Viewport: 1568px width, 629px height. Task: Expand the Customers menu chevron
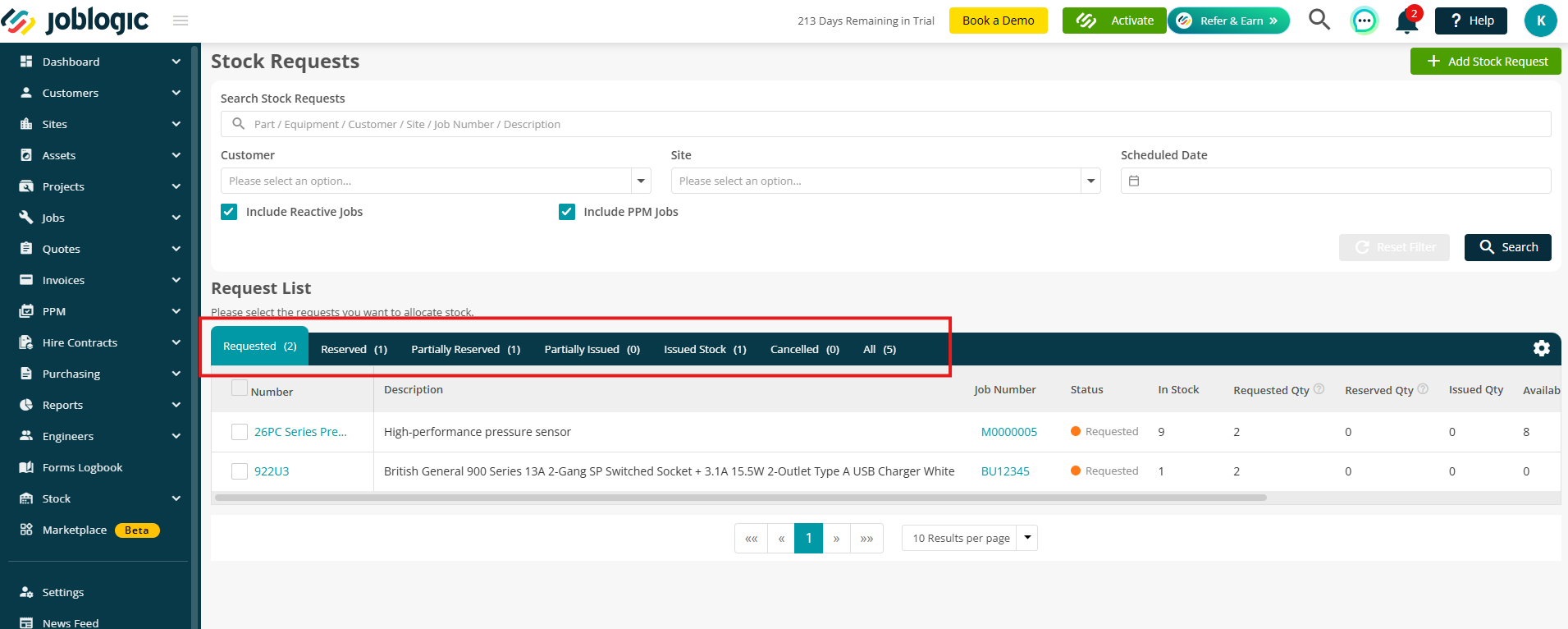pyautogui.click(x=176, y=93)
